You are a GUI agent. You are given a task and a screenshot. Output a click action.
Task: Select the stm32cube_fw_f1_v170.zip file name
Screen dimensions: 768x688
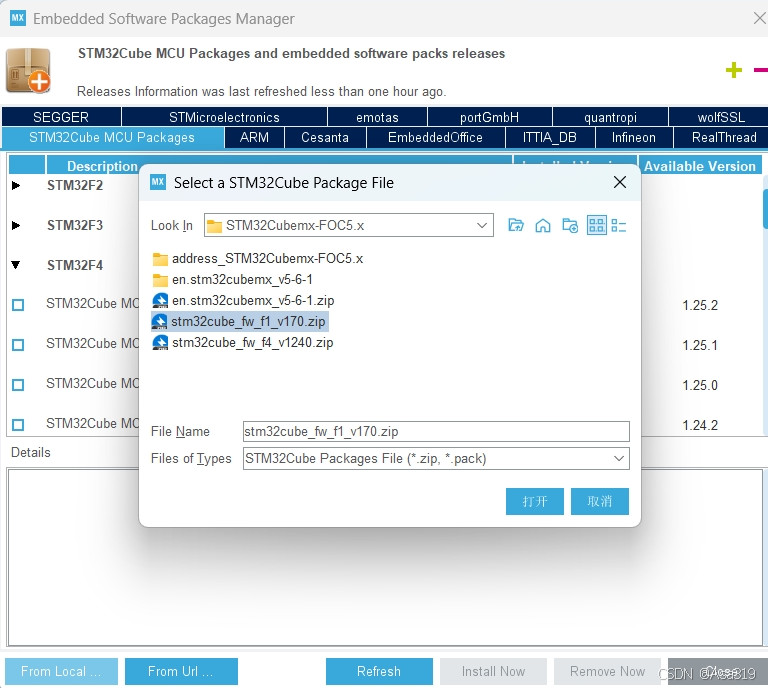(x=248, y=321)
